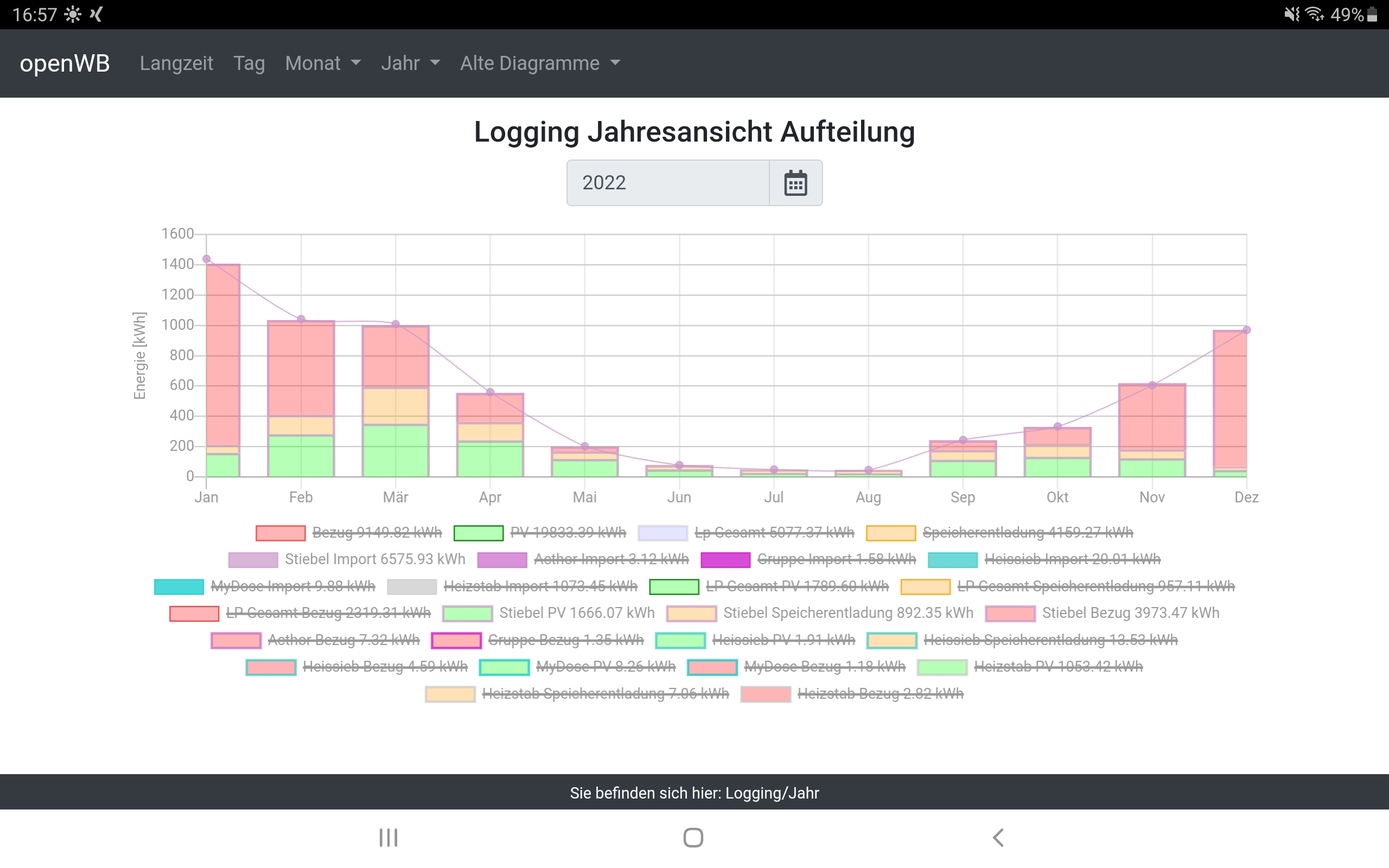The width and height of the screenshot is (1389, 868).
Task: Switch to the Tag view
Action: tap(249, 63)
